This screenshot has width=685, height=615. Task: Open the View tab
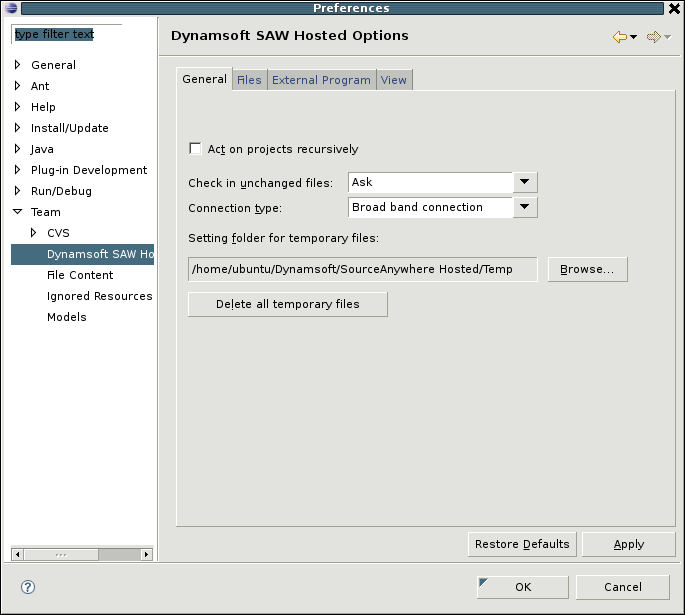[x=394, y=80]
